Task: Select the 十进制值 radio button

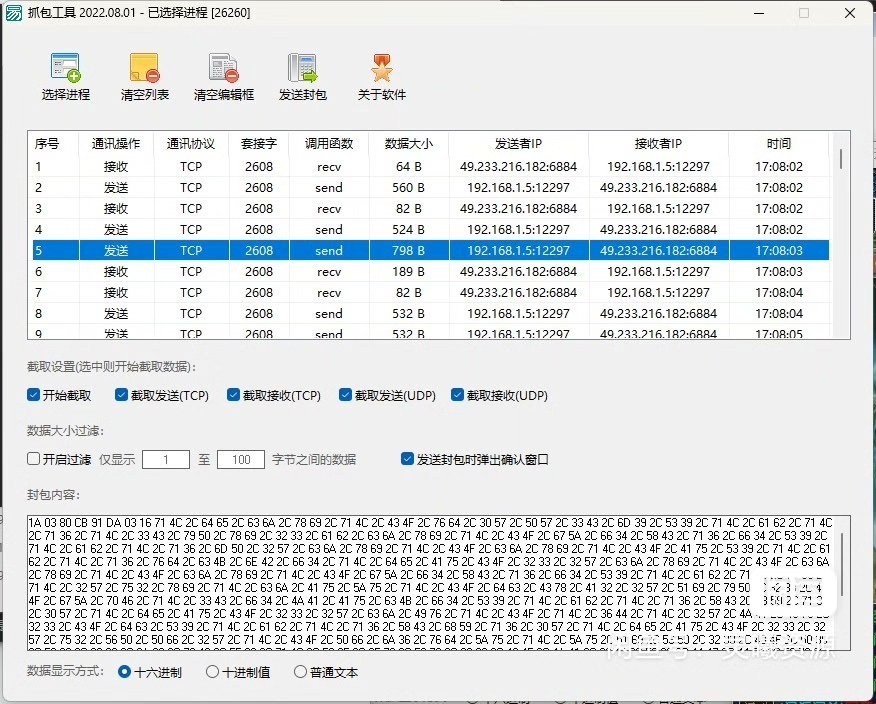Action: (x=212, y=672)
